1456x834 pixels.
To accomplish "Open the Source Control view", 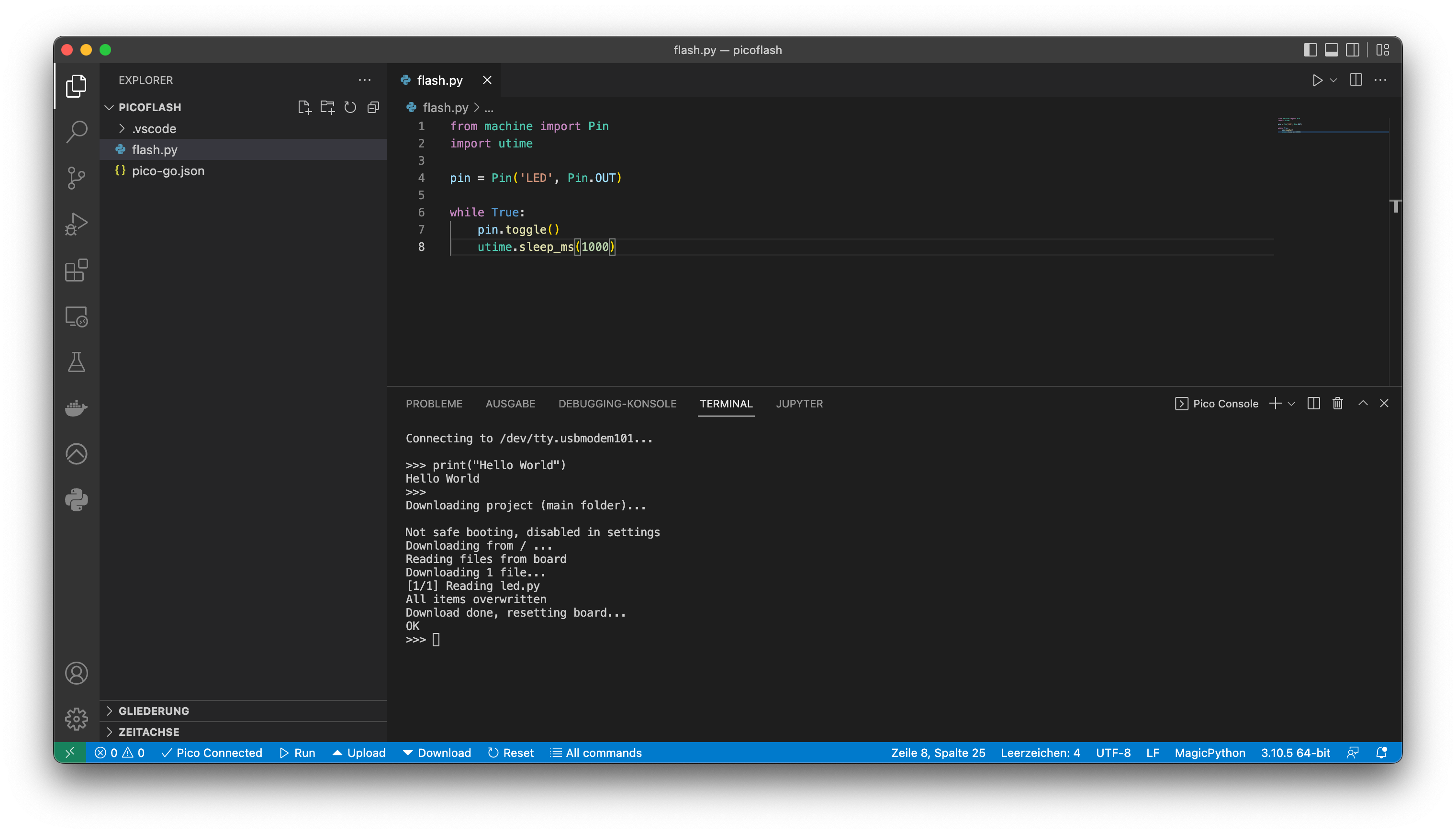I will click(76, 178).
